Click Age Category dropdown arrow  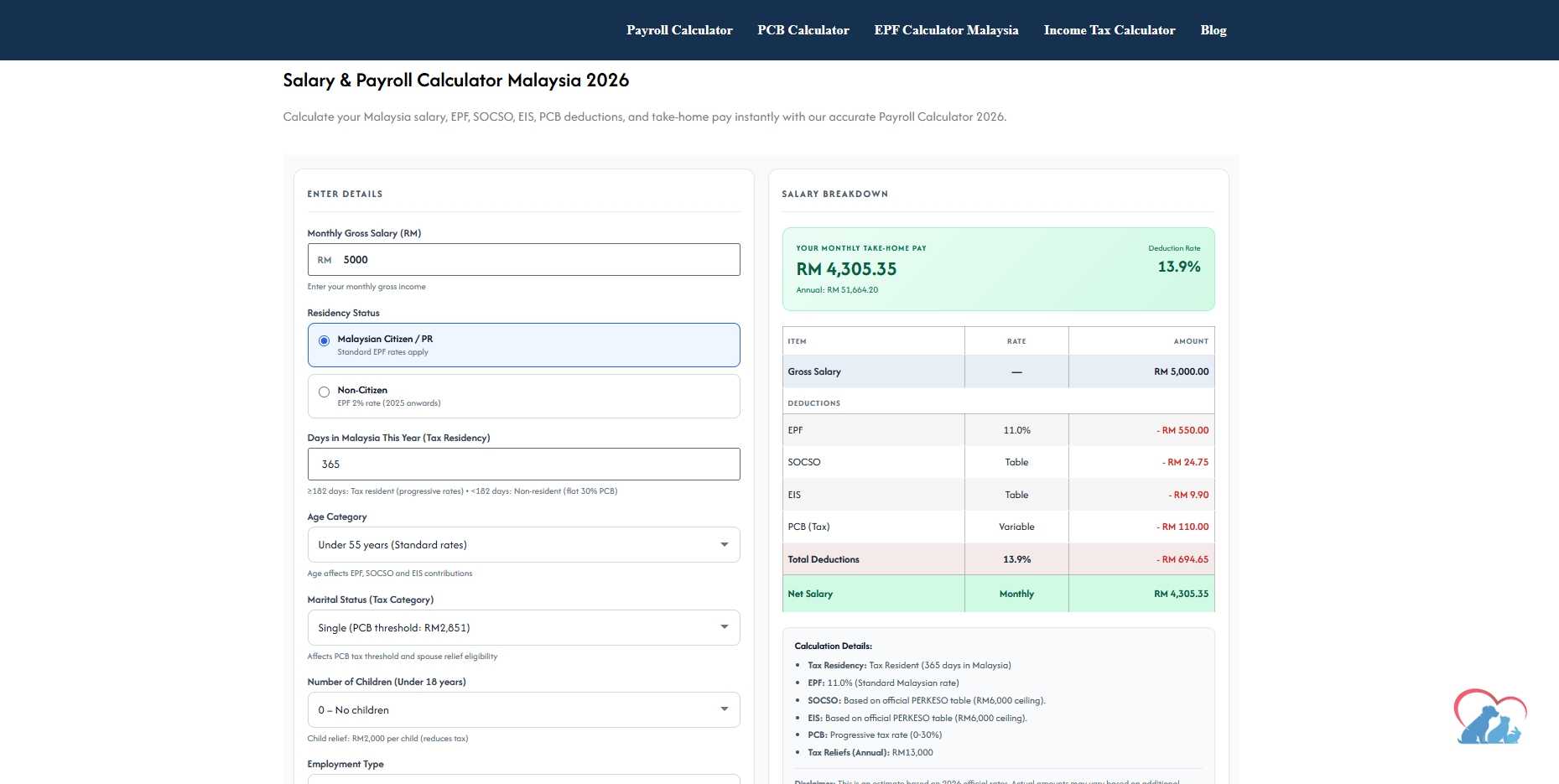[x=725, y=545]
